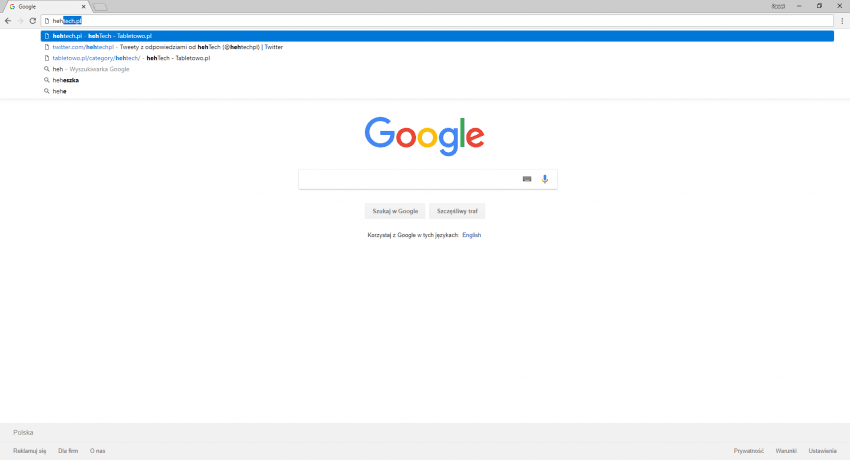Open the Chrome three-dot menu

click(842, 21)
